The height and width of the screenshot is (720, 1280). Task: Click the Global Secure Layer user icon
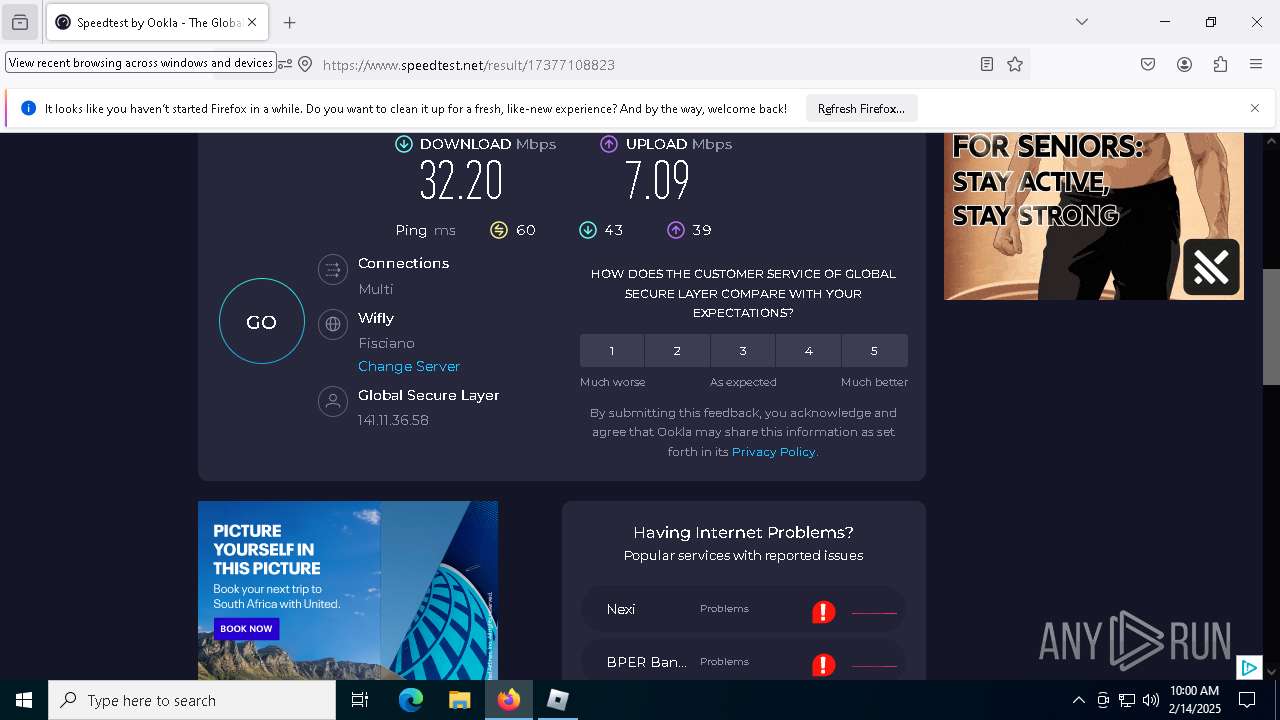333,402
